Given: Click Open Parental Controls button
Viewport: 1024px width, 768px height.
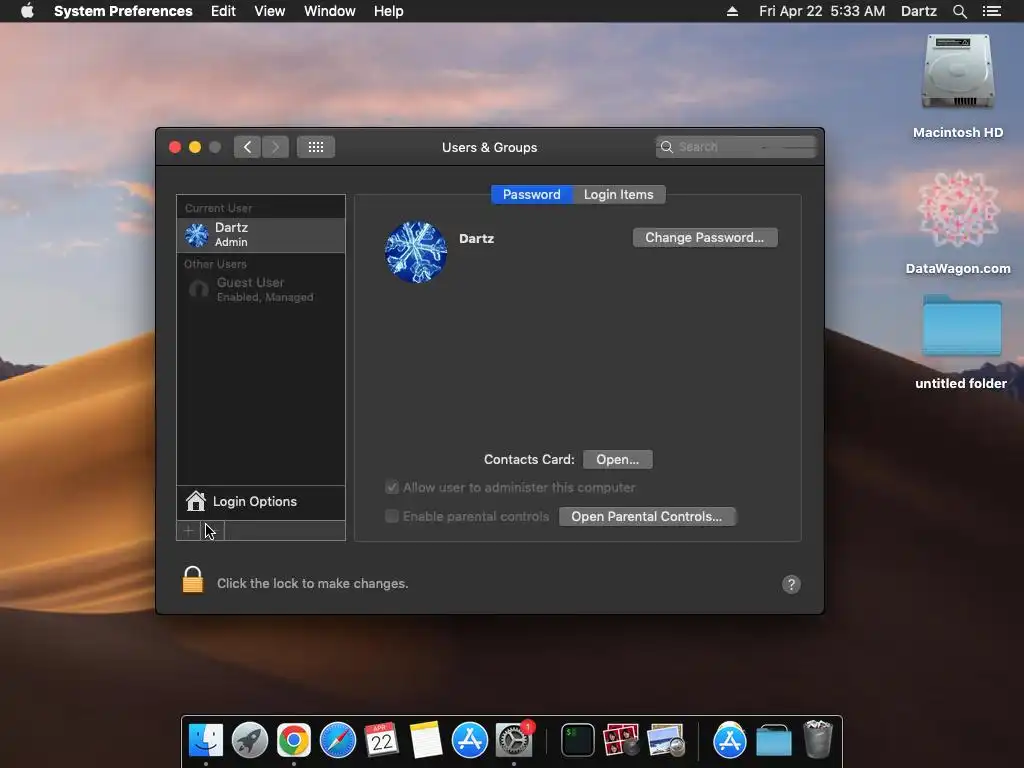Looking at the screenshot, I should tap(647, 517).
